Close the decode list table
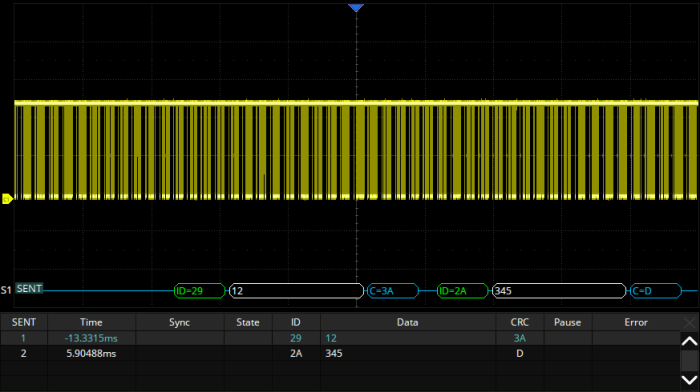 (x=689, y=322)
